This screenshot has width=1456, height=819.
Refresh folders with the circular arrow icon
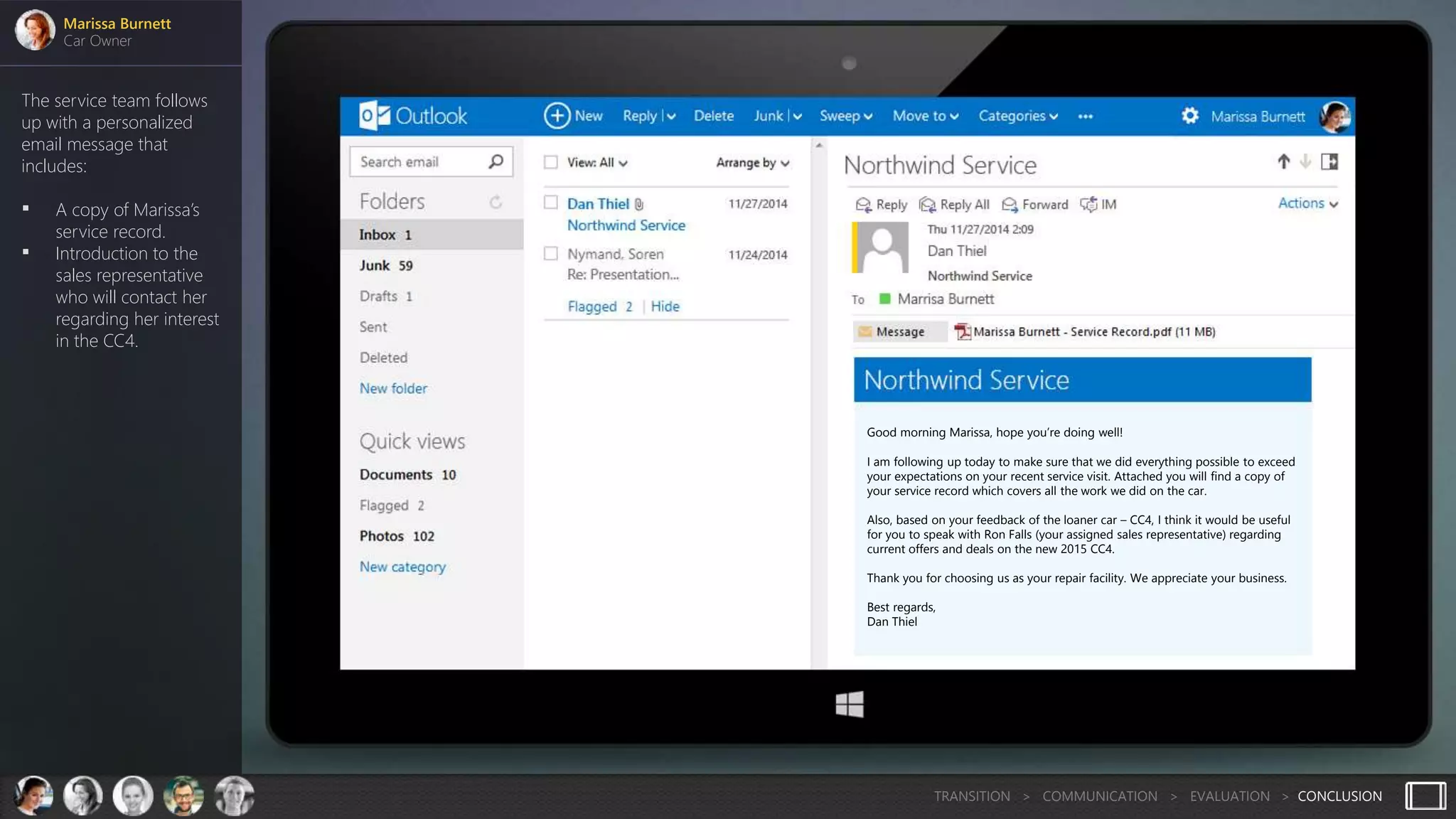(496, 203)
